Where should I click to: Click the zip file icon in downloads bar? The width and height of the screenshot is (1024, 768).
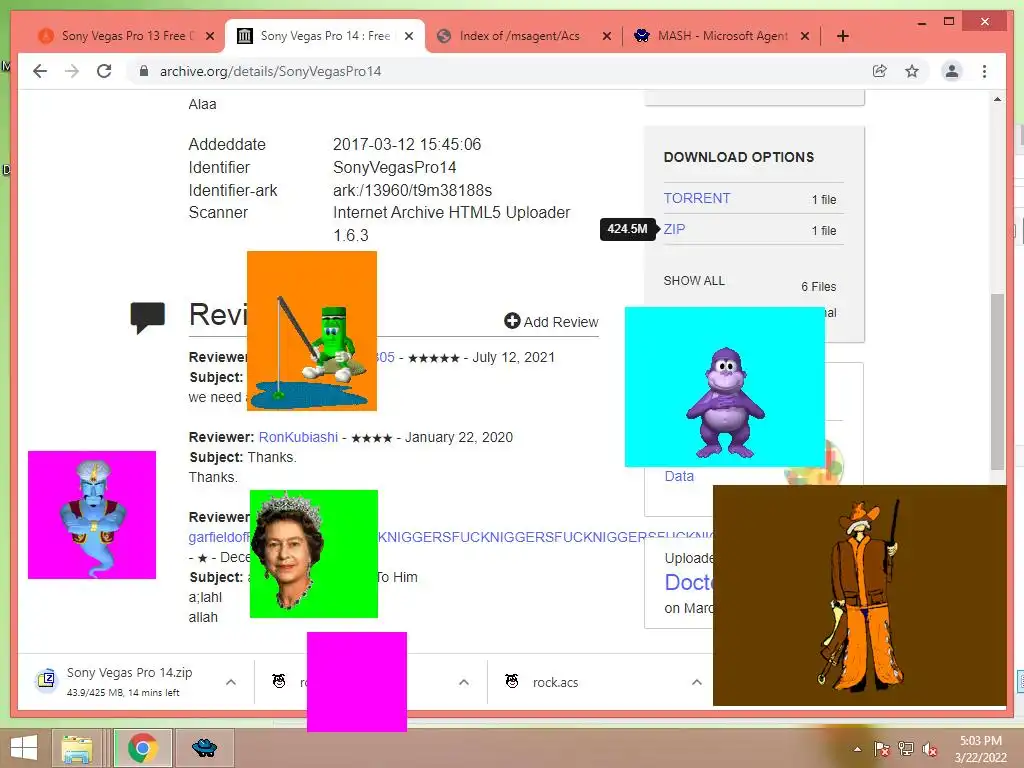tap(46, 680)
